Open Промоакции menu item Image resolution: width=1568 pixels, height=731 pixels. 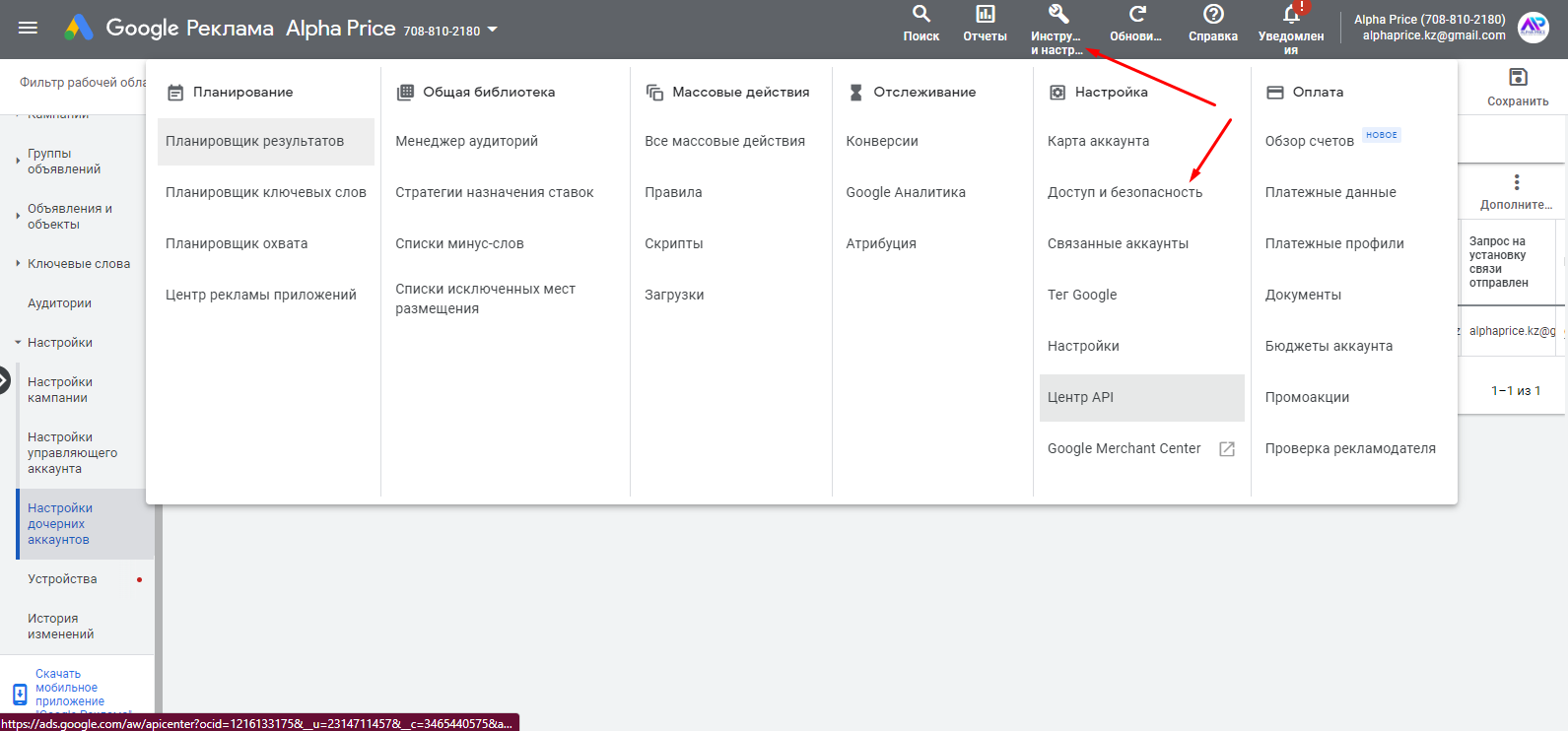coord(1307,398)
